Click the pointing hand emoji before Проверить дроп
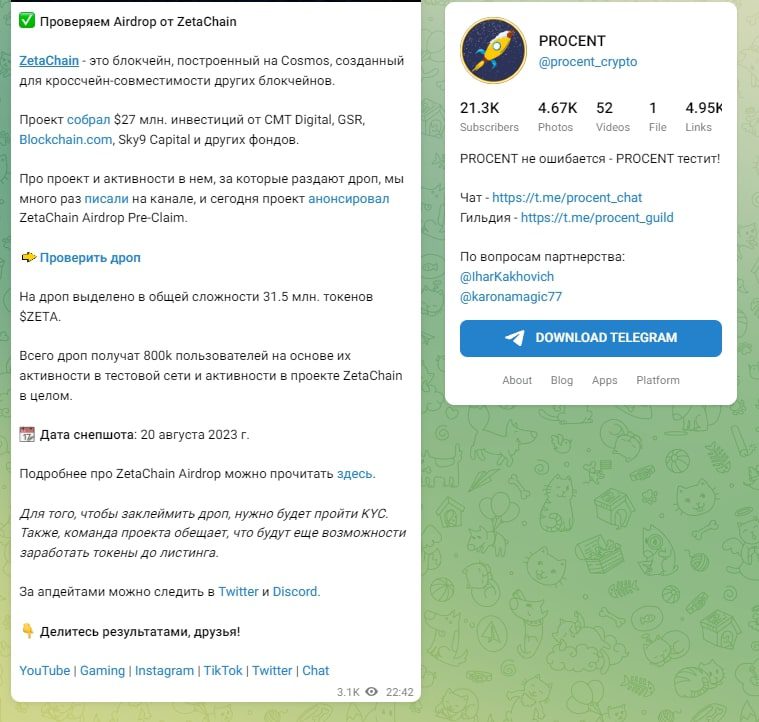The image size is (759, 722). (x=28, y=258)
